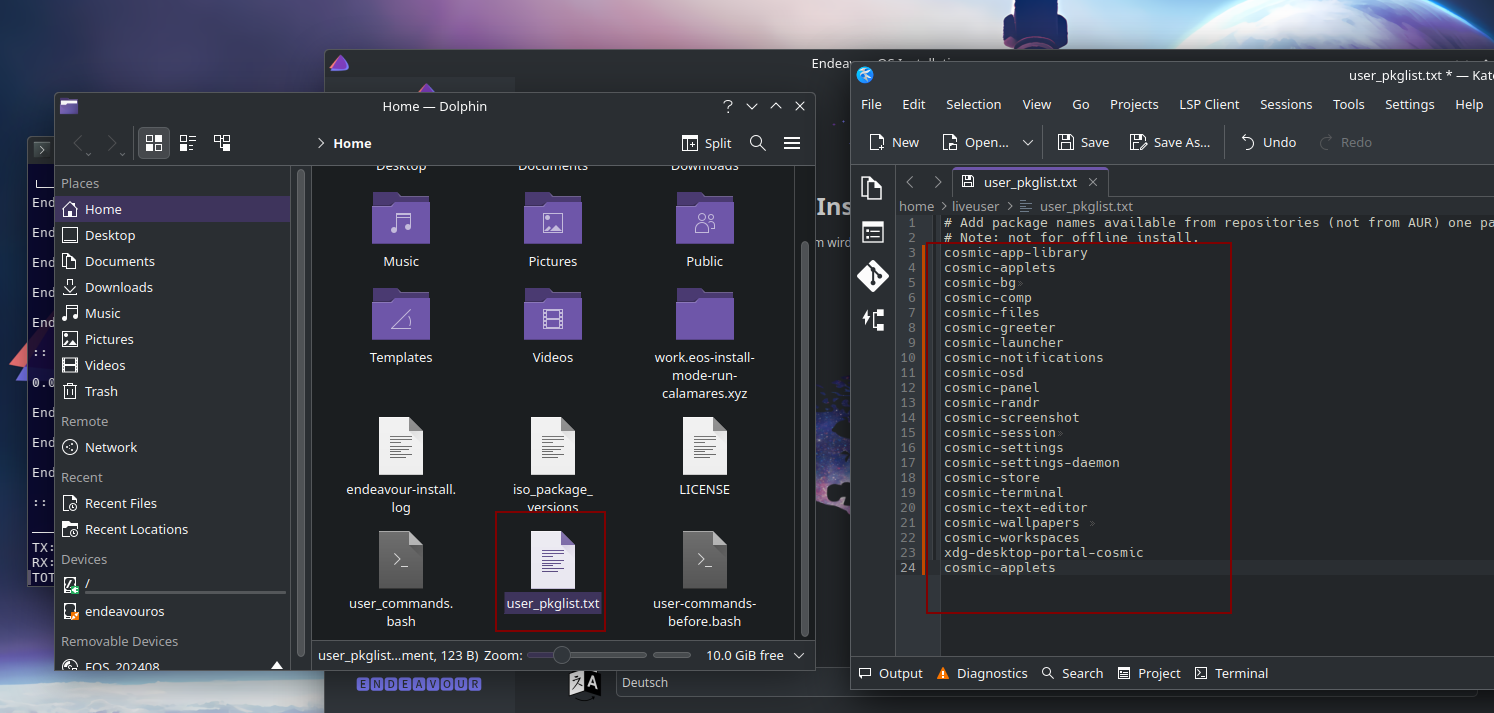Switch Dolphin to Details tree view mode
This screenshot has height=713, width=1494.
(222, 143)
